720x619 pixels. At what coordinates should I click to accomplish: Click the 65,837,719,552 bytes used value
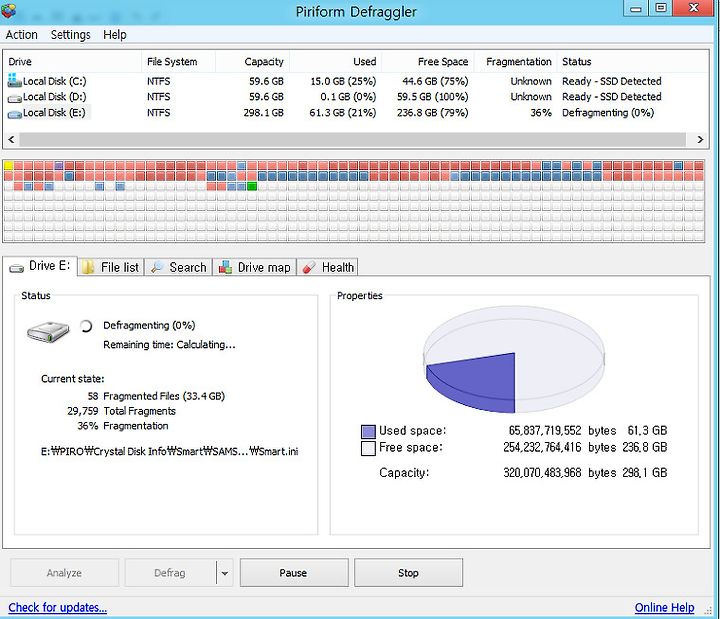click(562, 431)
